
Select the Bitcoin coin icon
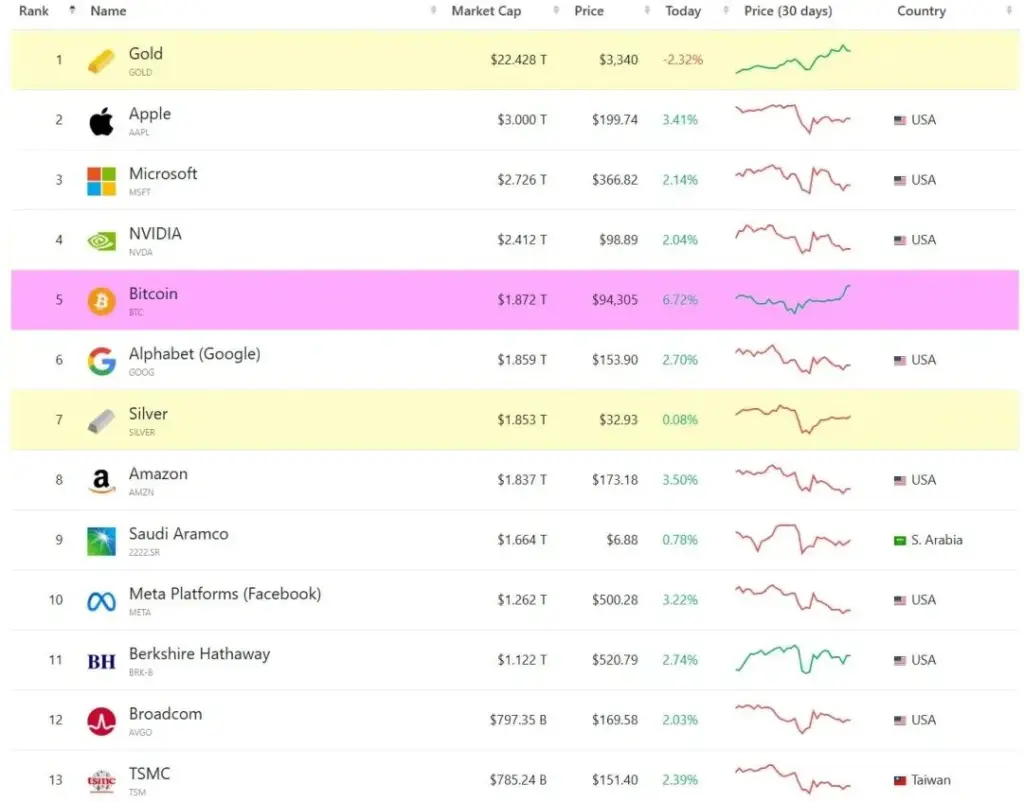pyautogui.click(x=100, y=299)
